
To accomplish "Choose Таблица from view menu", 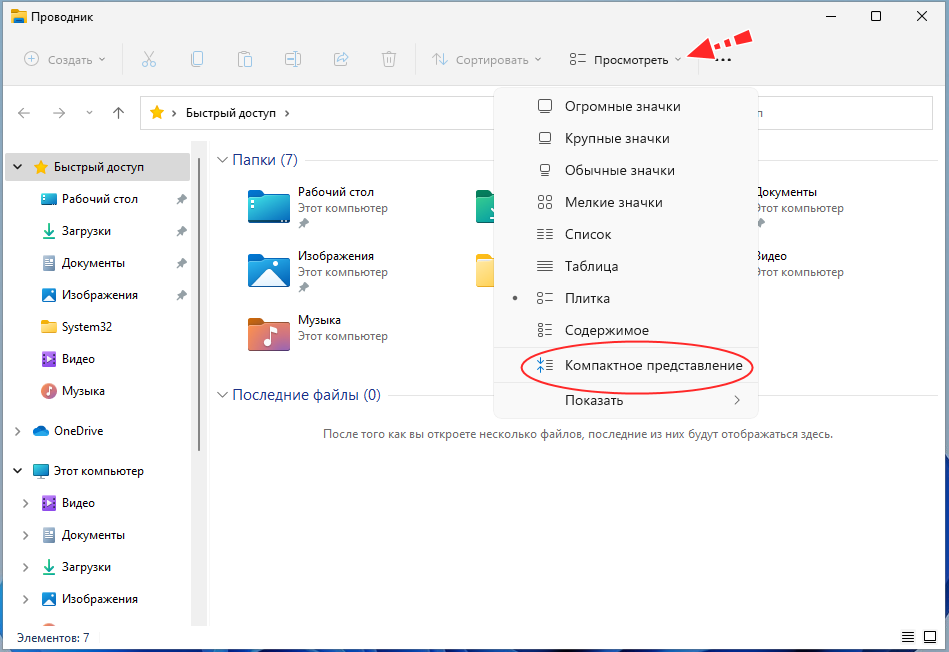I will coord(591,266).
